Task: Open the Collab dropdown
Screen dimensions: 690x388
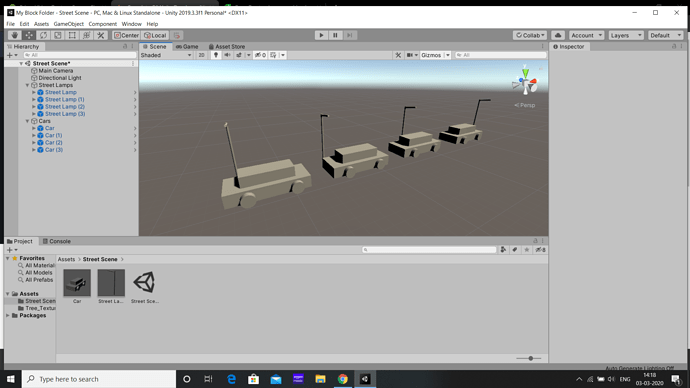Action: click(530, 35)
